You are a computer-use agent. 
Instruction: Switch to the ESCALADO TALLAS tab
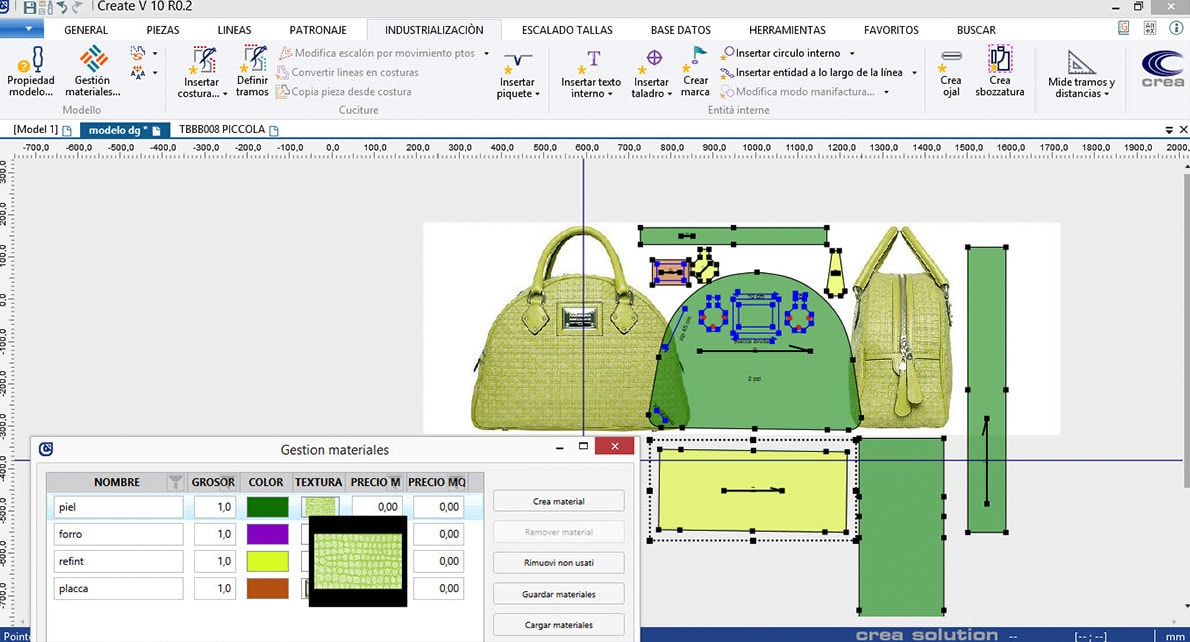(x=567, y=30)
